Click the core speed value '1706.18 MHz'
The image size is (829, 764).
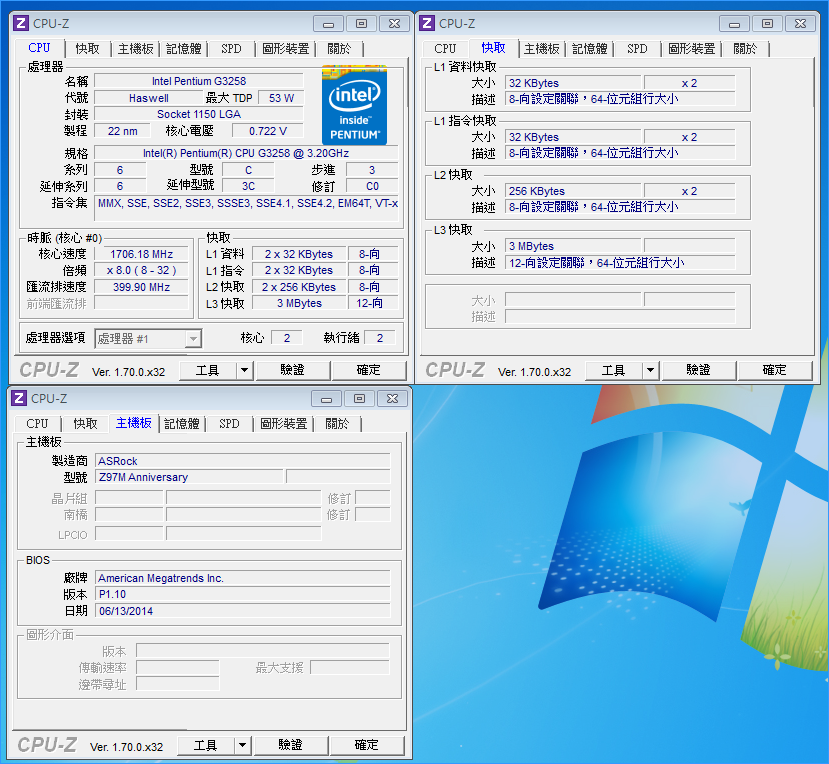(141, 254)
